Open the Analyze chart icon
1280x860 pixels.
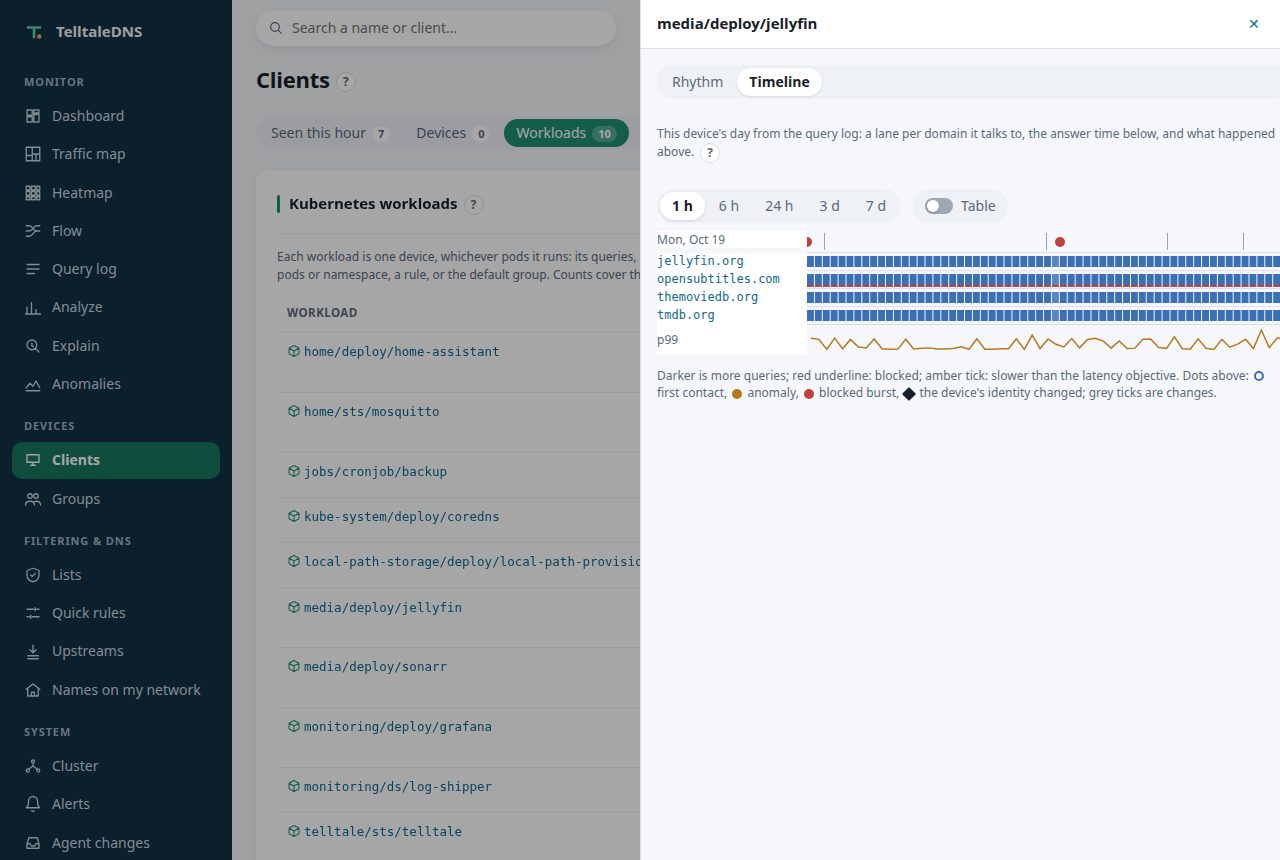tap(33, 307)
